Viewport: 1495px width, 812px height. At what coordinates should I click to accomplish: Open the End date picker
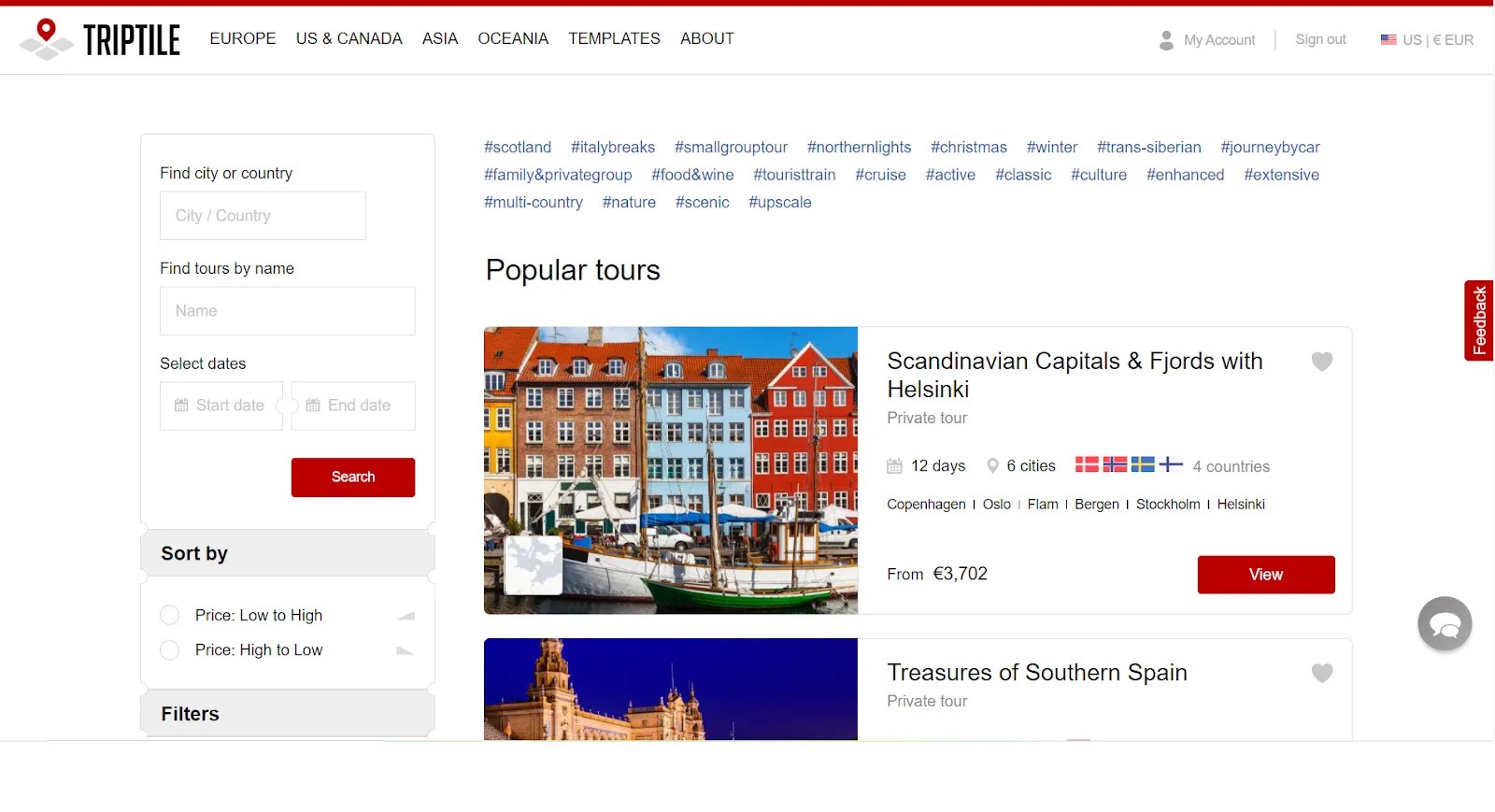353,406
